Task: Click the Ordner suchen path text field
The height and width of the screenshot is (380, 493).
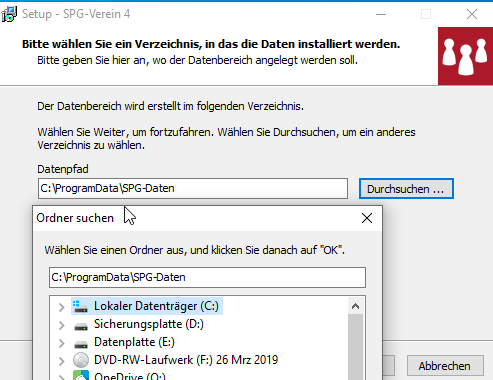Action: point(207,277)
